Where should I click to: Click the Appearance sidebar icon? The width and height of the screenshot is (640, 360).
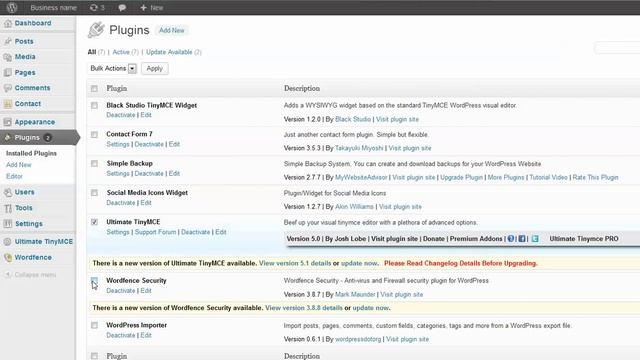click(x=8, y=122)
